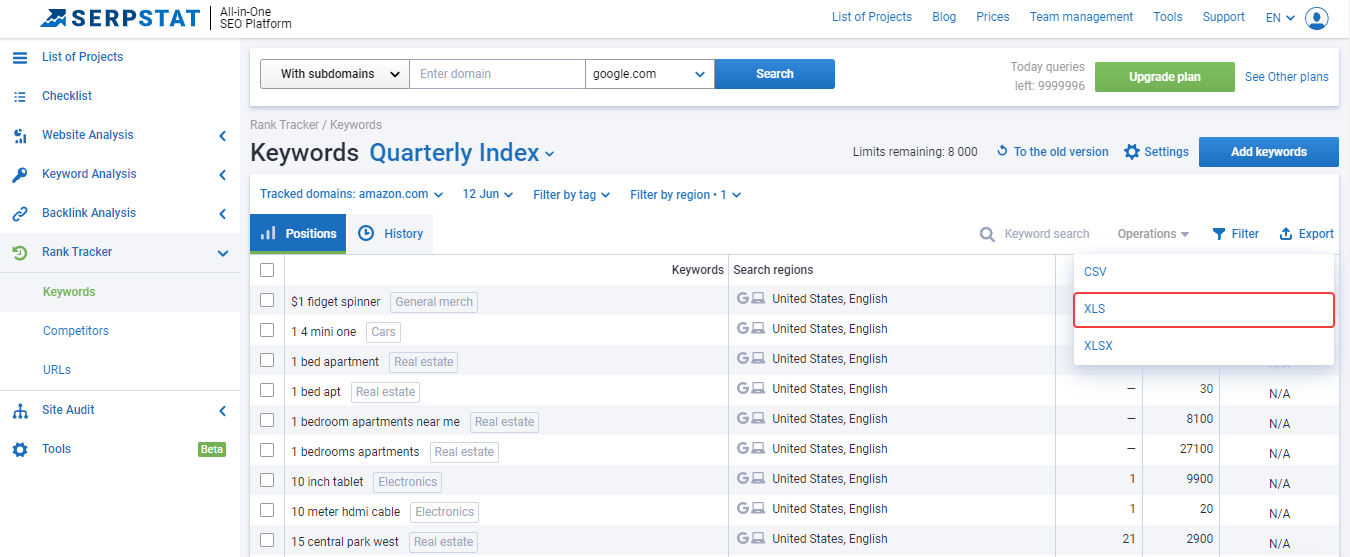Open the Operations dropdown
Screen dimensions: 1350x557
click(1153, 234)
